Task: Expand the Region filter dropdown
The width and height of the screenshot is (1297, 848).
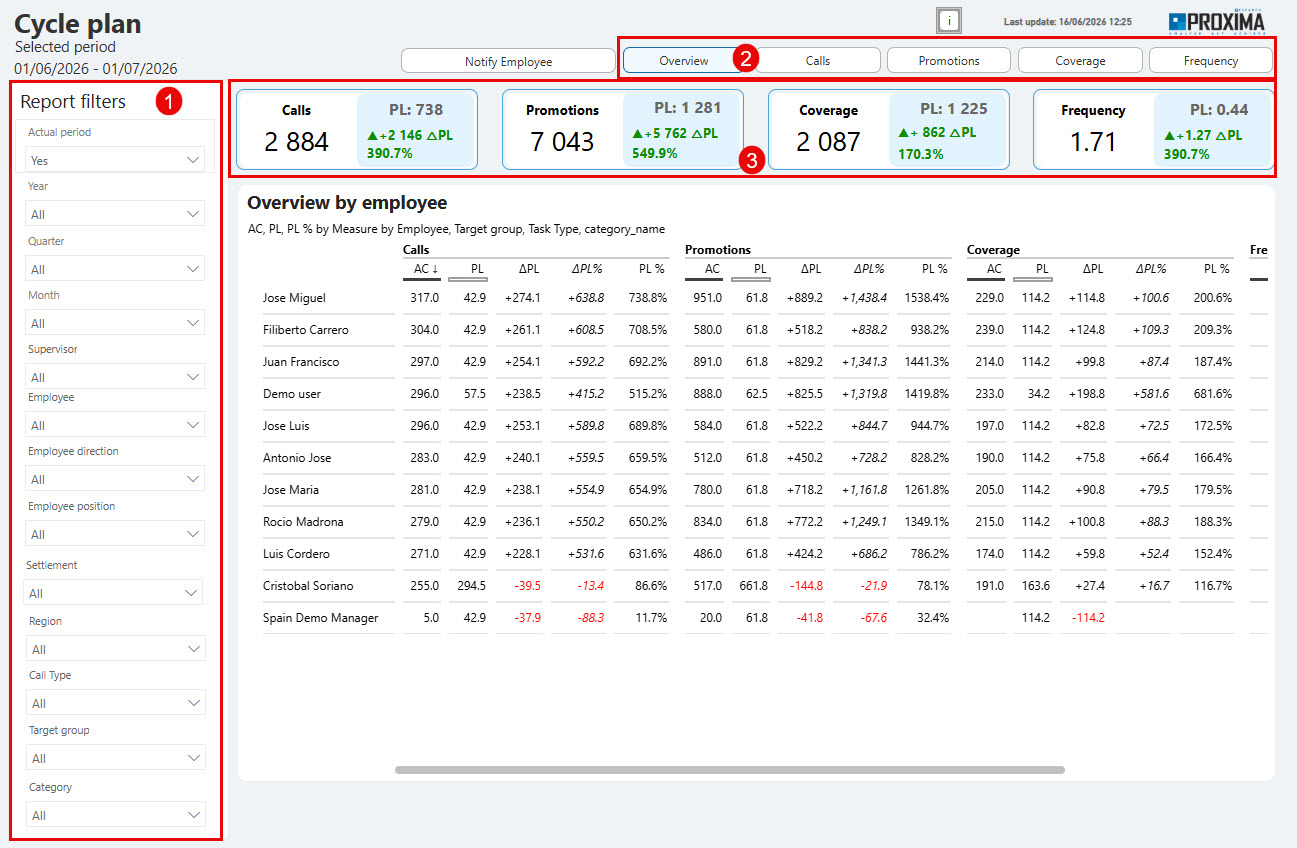Action: click(114, 649)
